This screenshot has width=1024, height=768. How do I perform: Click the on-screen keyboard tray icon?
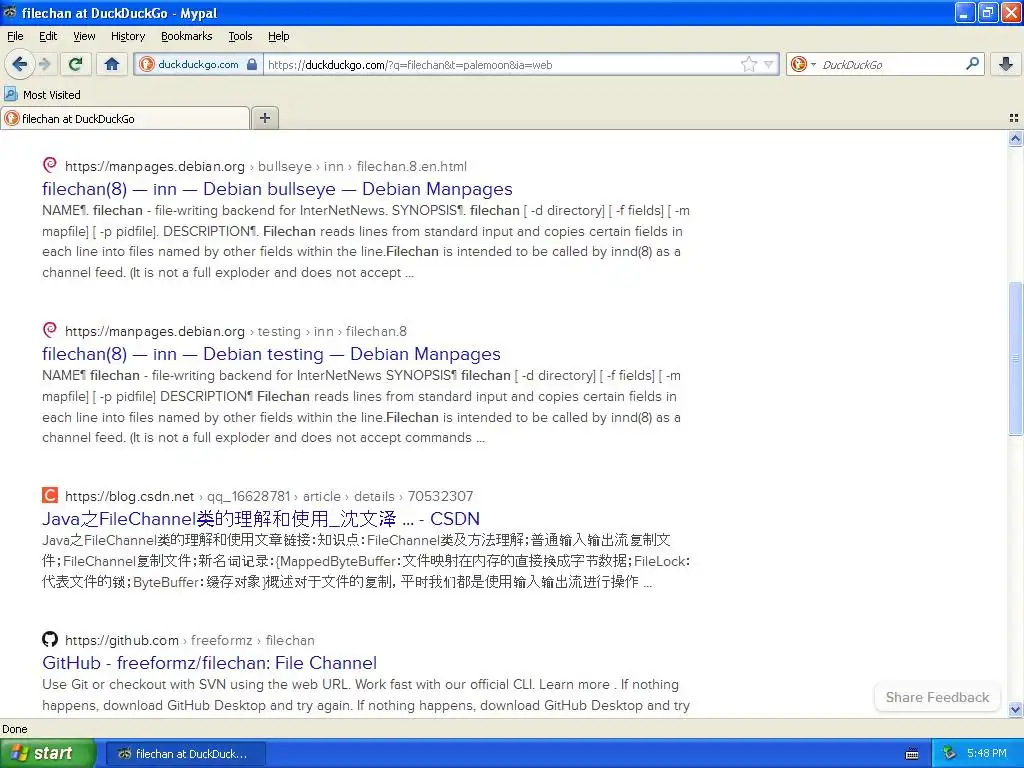[912, 754]
